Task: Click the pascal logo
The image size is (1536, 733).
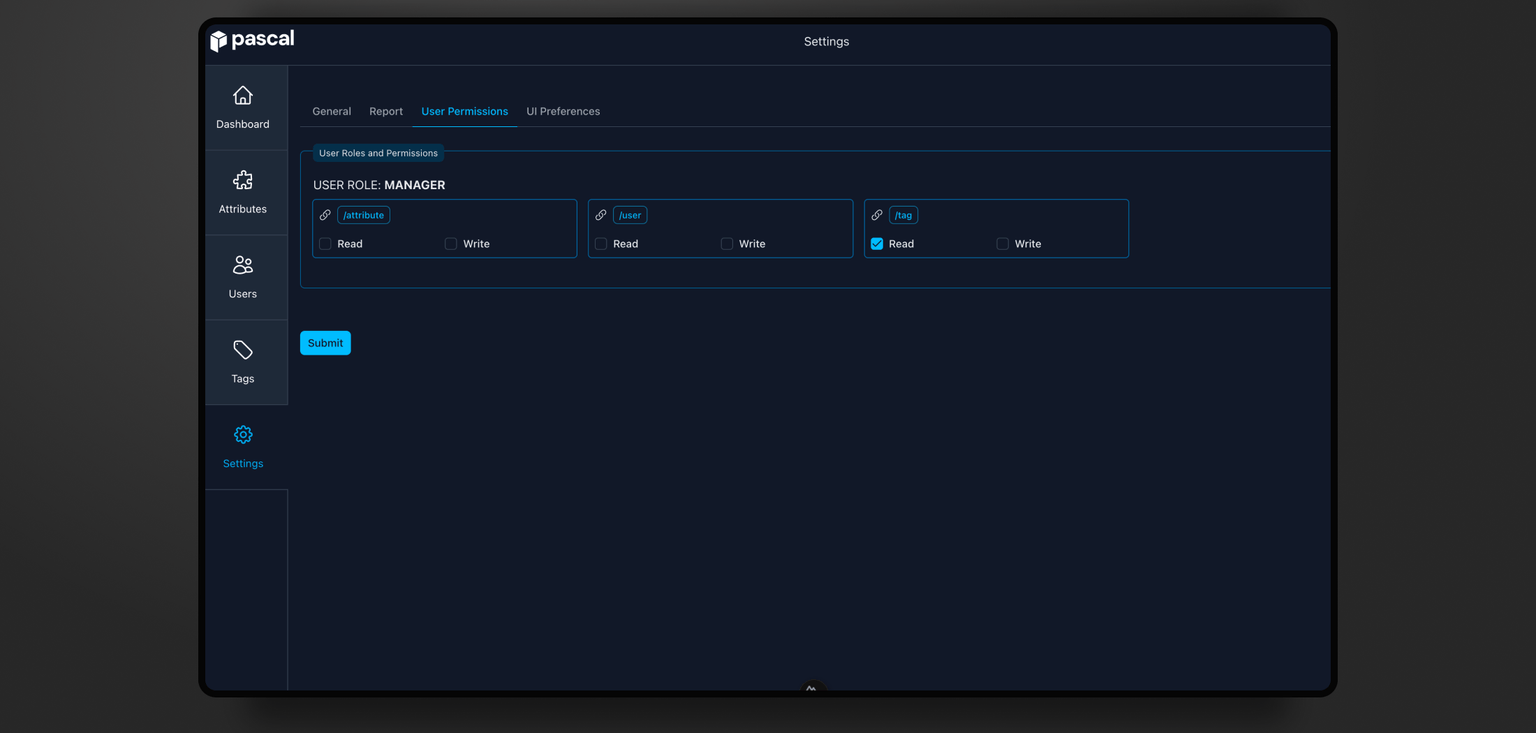Action: [252, 40]
